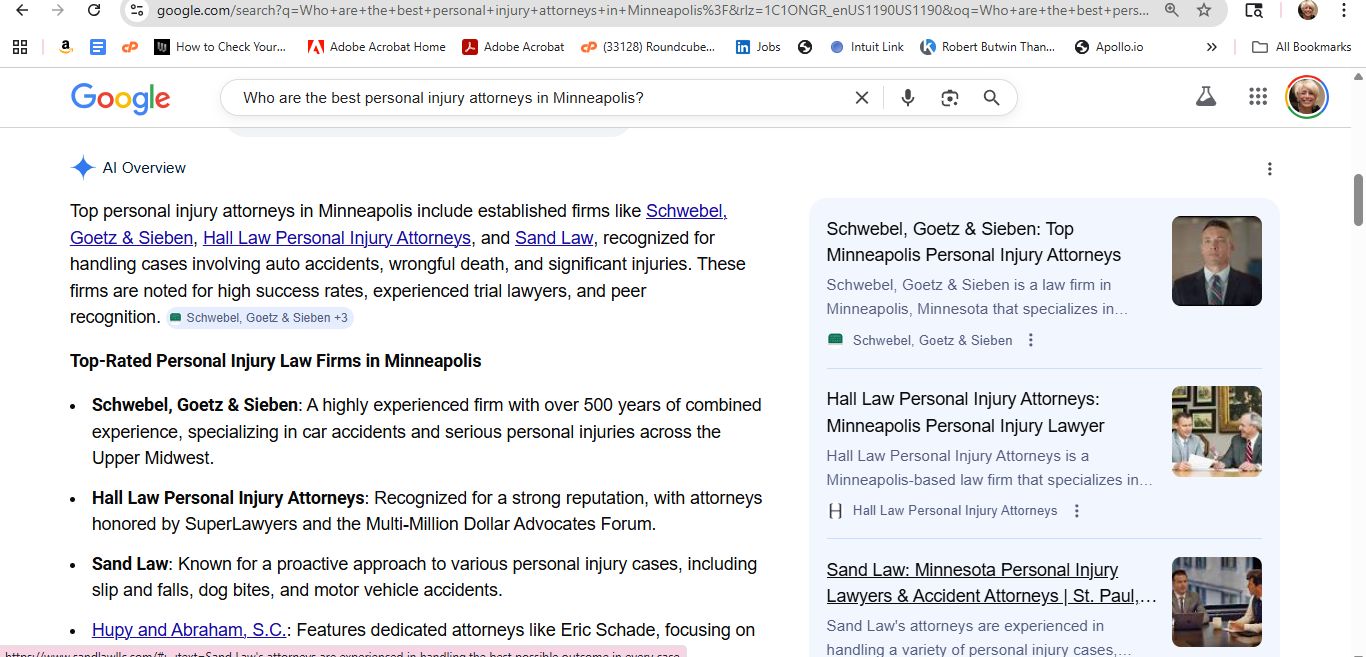This screenshot has width=1366, height=657.
Task: Click the browser forward arrow
Action: coord(57,10)
